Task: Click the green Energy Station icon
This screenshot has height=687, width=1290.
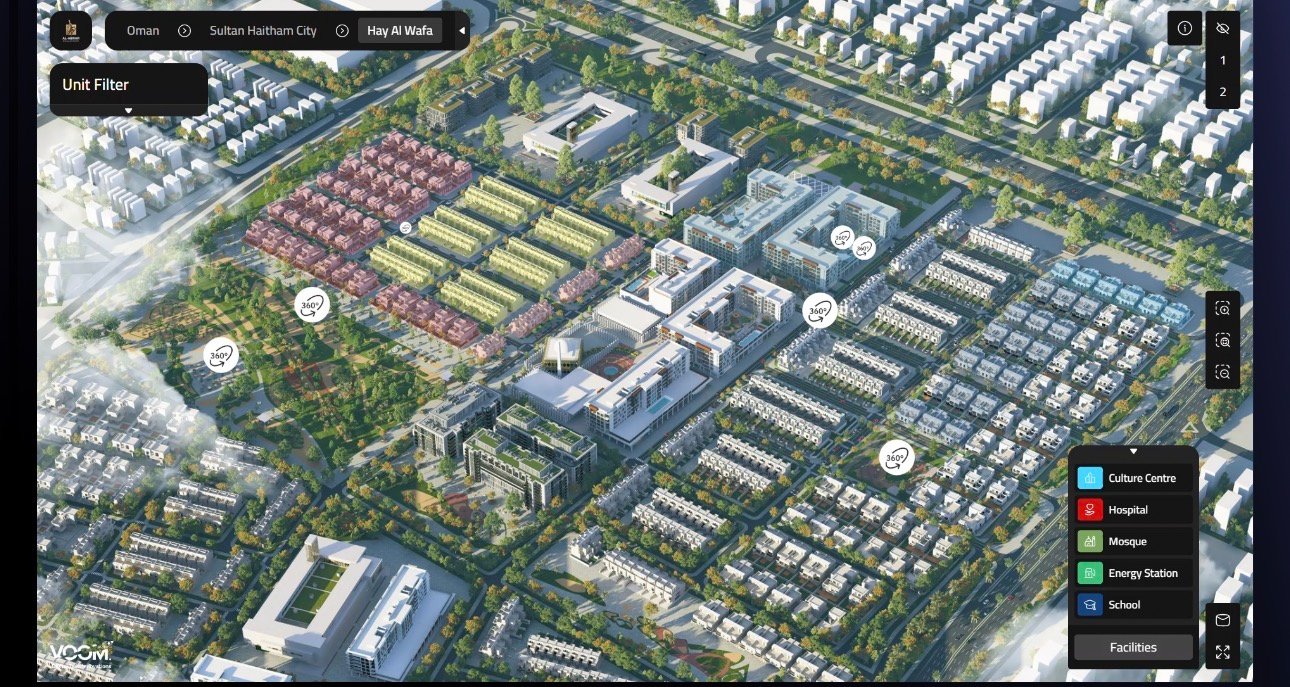Action: (1090, 573)
